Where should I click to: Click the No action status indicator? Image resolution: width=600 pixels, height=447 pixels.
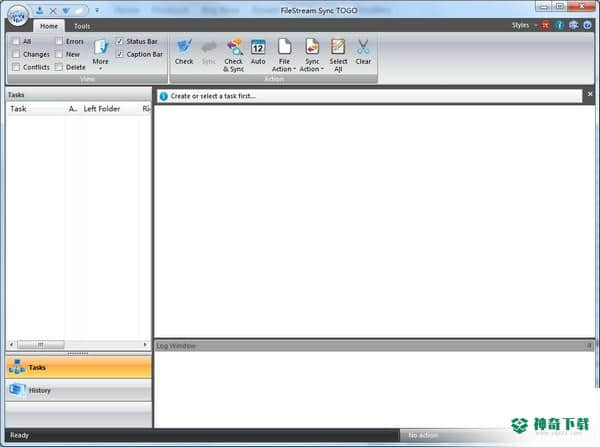pyautogui.click(x=423, y=436)
